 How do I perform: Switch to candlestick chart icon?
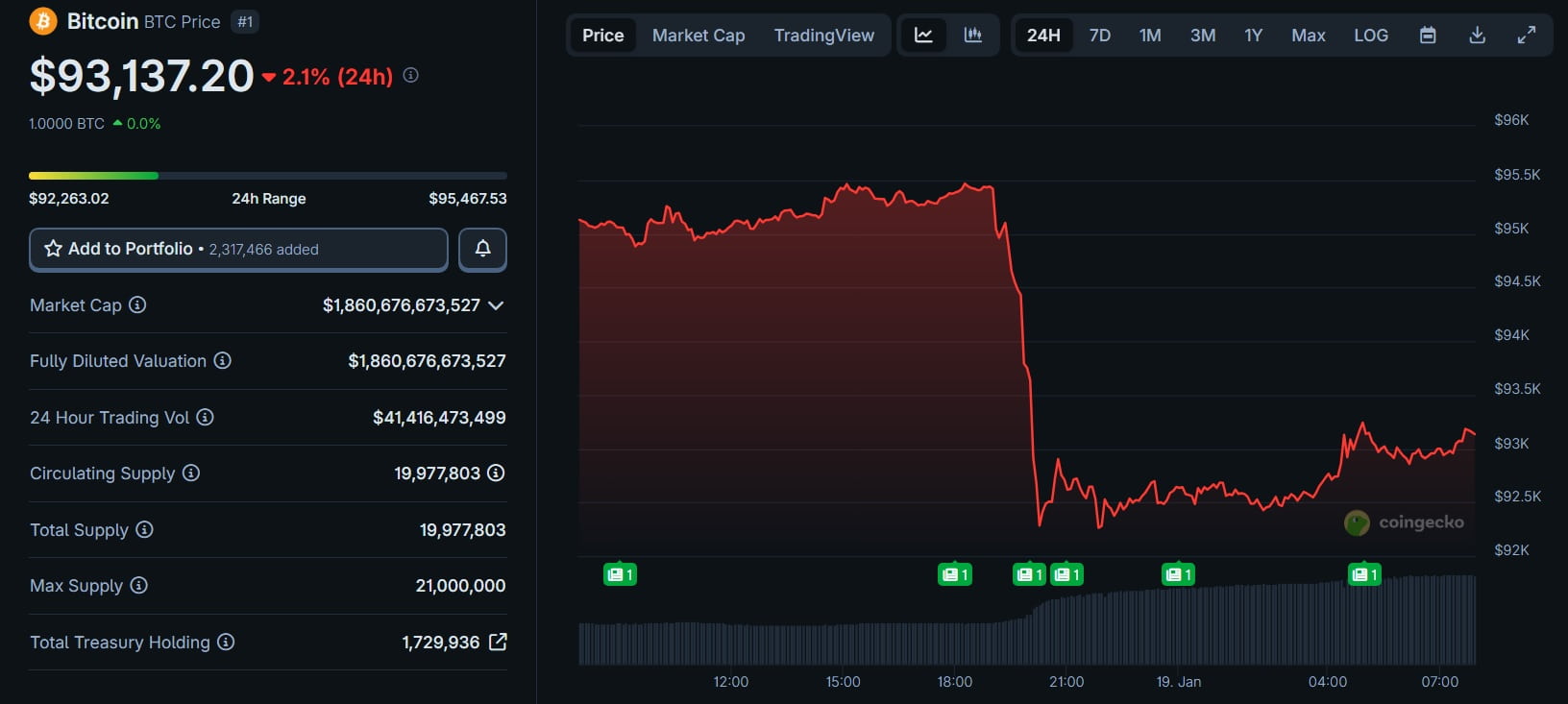973,36
